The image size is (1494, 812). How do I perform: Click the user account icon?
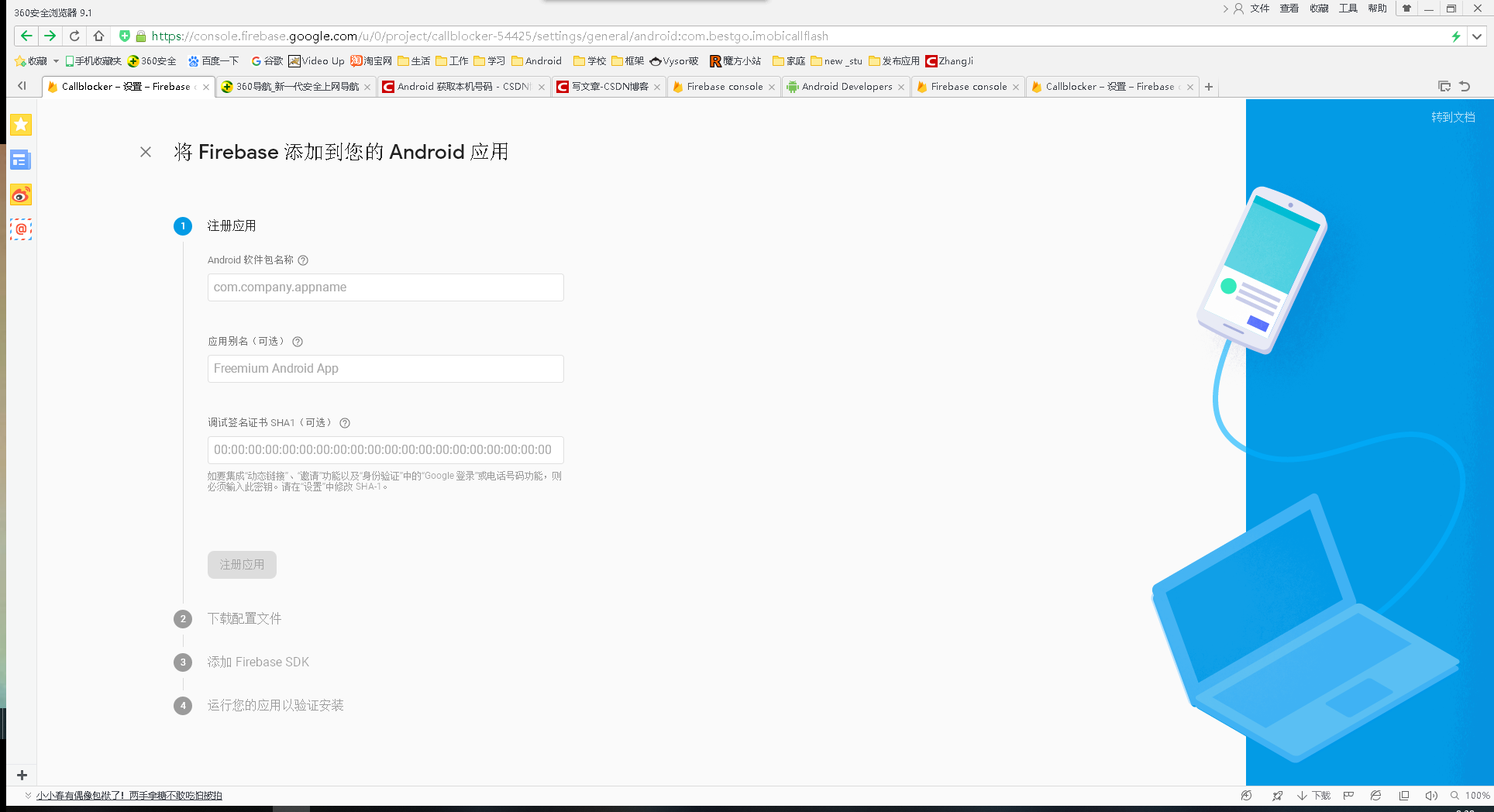pyautogui.click(x=1239, y=9)
